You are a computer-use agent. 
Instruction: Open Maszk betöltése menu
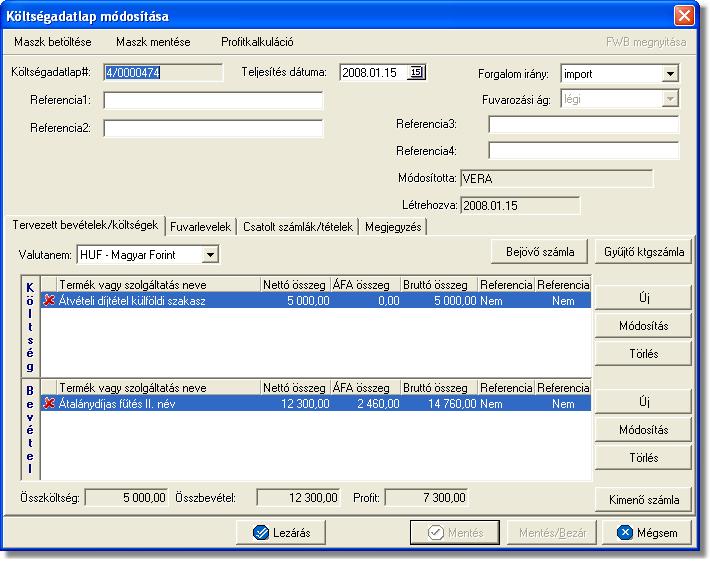click(53, 42)
